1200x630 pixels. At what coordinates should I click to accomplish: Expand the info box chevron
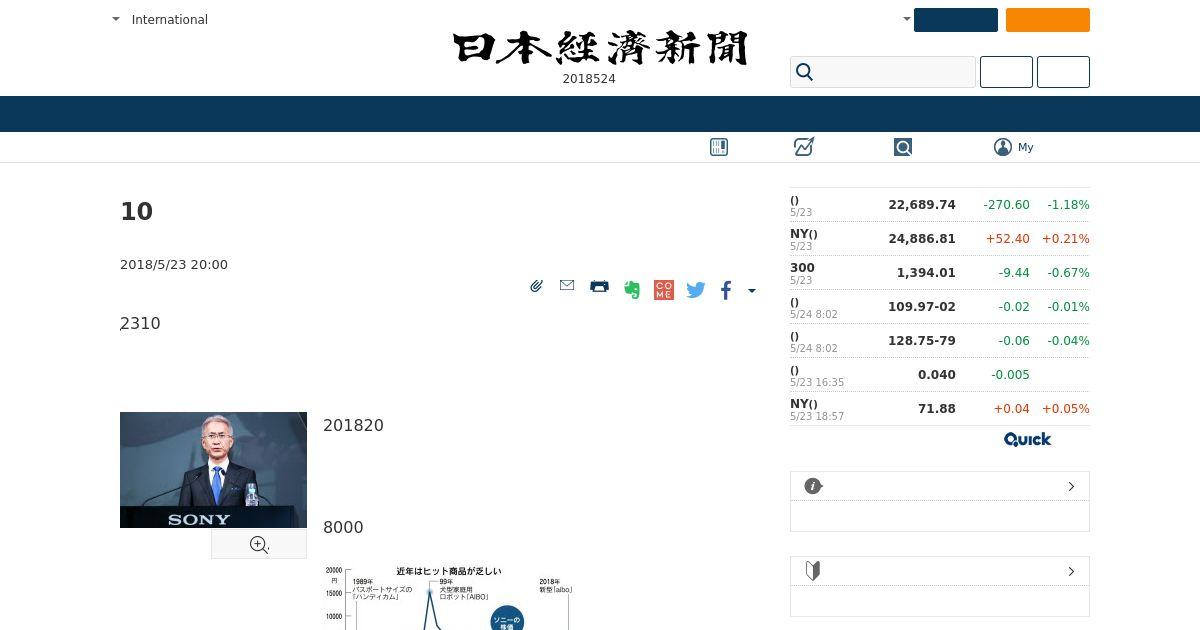pyautogui.click(x=1071, y=486)
